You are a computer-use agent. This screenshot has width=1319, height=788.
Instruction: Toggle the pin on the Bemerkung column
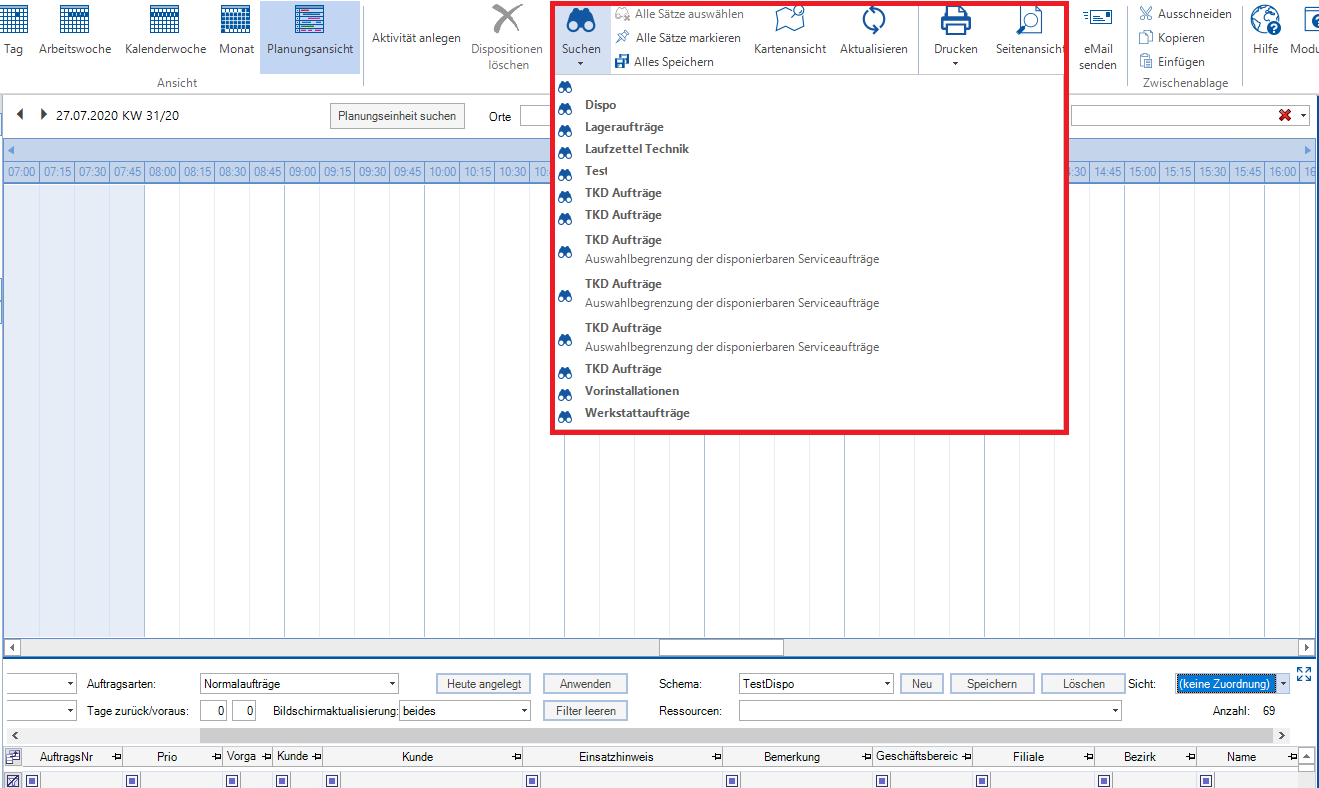click(866, 757)
